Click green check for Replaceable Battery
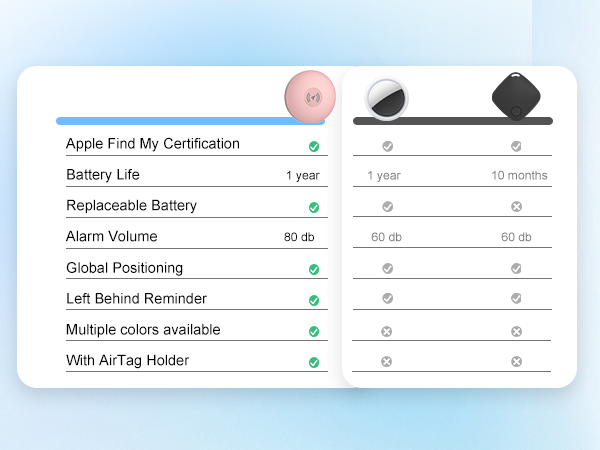Screen dimensions: 600x450 tap(314, 207)
